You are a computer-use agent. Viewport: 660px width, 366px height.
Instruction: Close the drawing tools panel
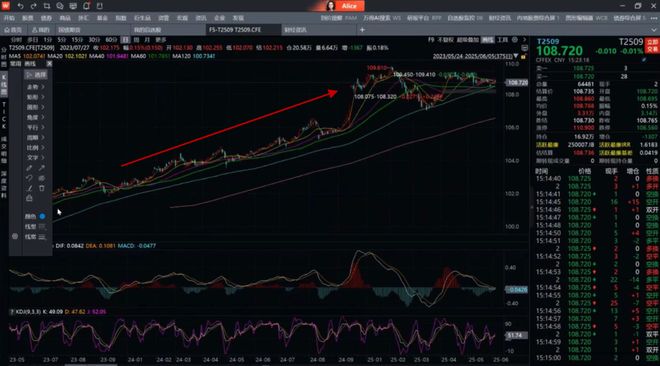pyautogui.click(x=49, y=64)
